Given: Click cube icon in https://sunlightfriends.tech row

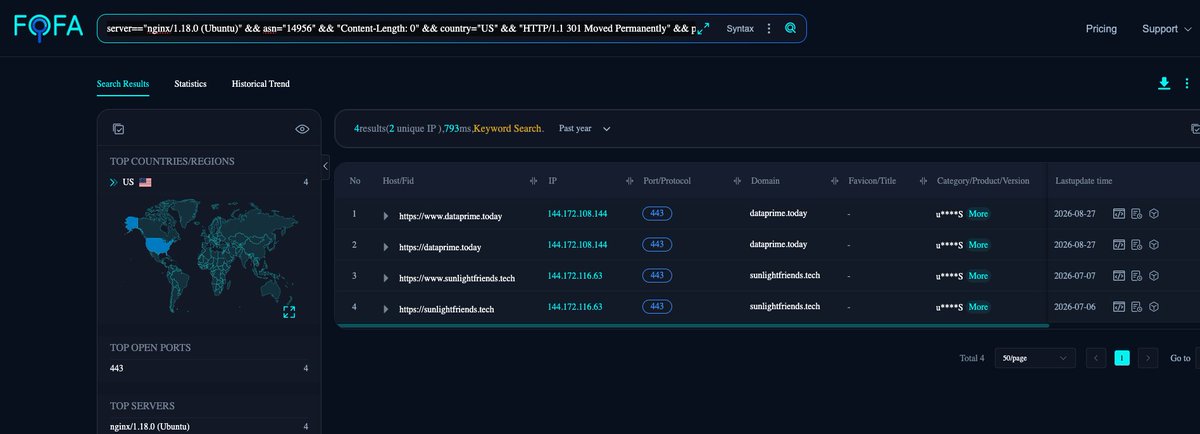Looking at the screenshot, I should coord(1153,307).
